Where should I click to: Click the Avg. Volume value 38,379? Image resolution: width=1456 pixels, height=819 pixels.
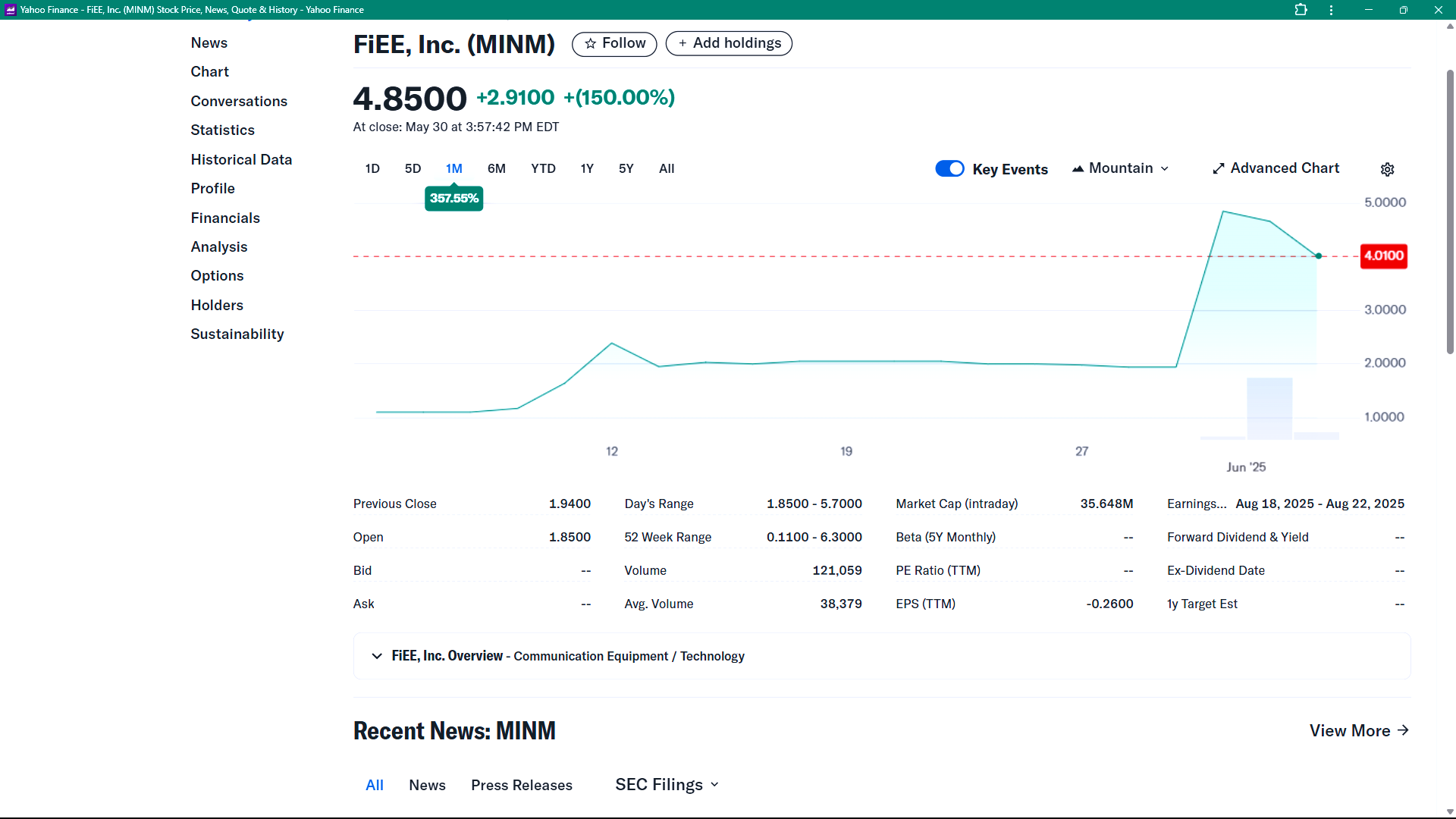(x=841, y=604)
